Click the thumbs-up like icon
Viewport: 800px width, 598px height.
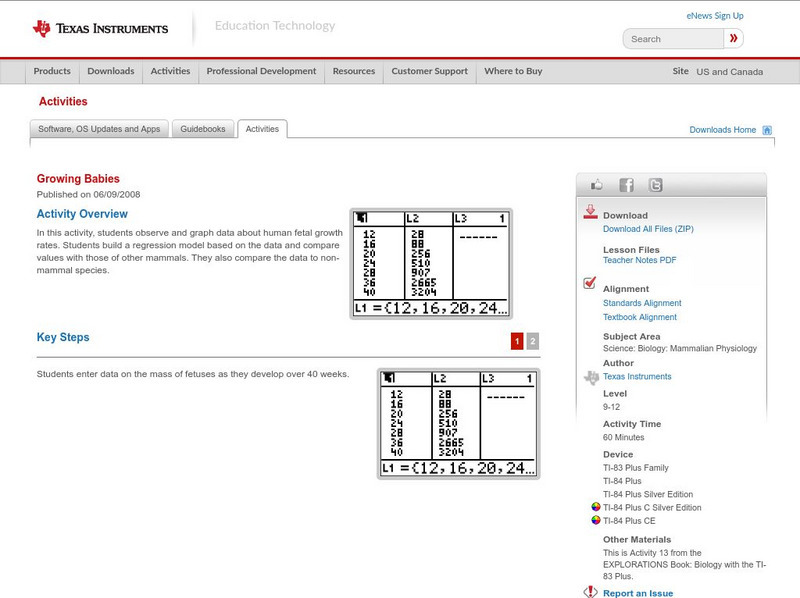pos(596,185)
